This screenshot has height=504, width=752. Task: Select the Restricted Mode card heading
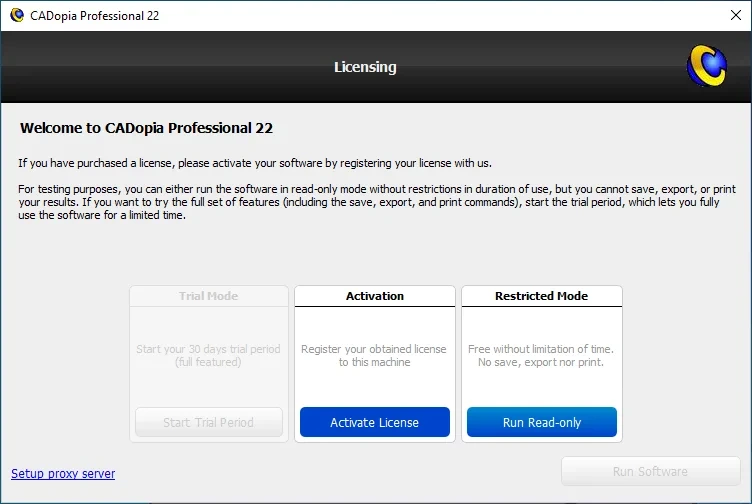(541, 296)
